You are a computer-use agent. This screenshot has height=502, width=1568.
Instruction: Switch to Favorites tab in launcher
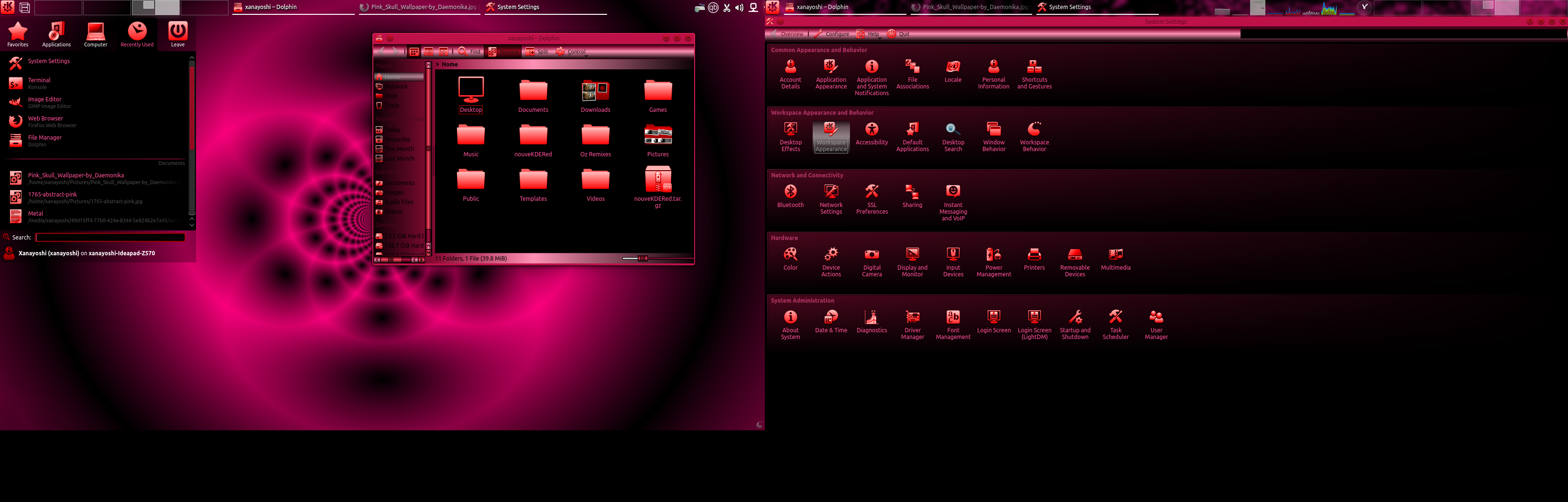(x=18, y=34)
